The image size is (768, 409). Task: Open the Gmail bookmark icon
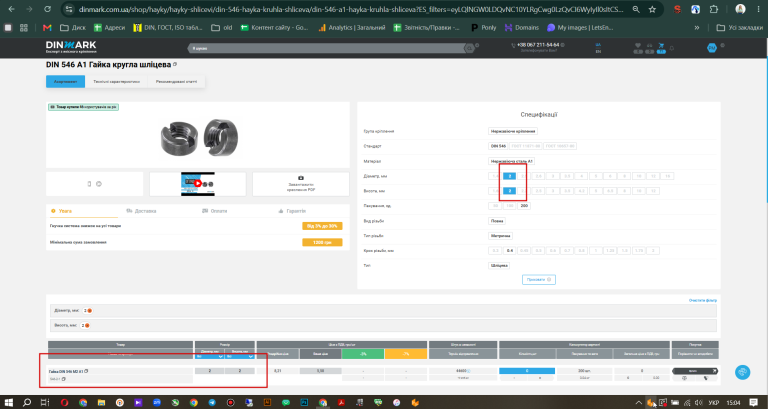pyautogui.click(x=47, y=28)
